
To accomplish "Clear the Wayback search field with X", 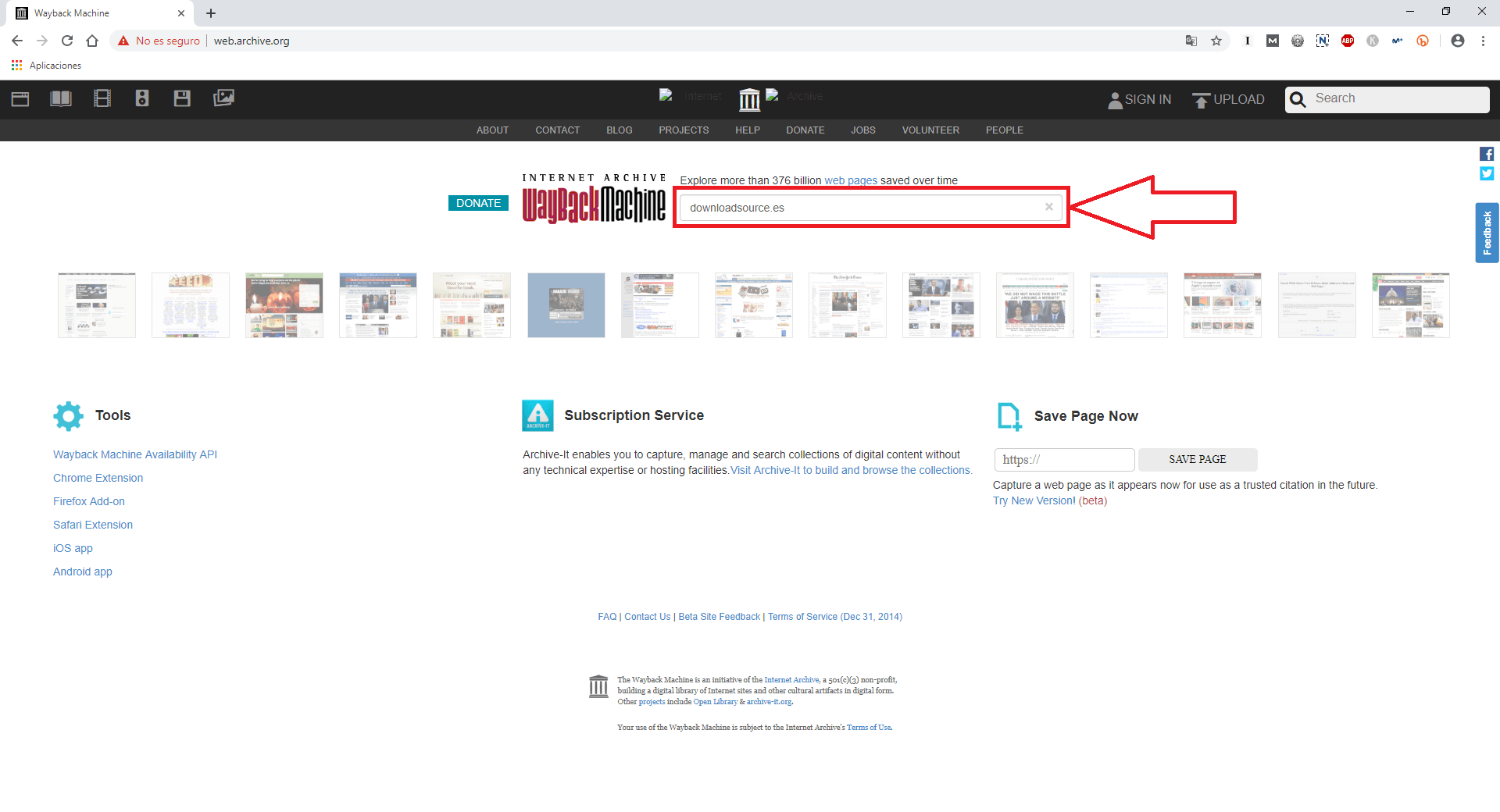I will (1049, 207).
